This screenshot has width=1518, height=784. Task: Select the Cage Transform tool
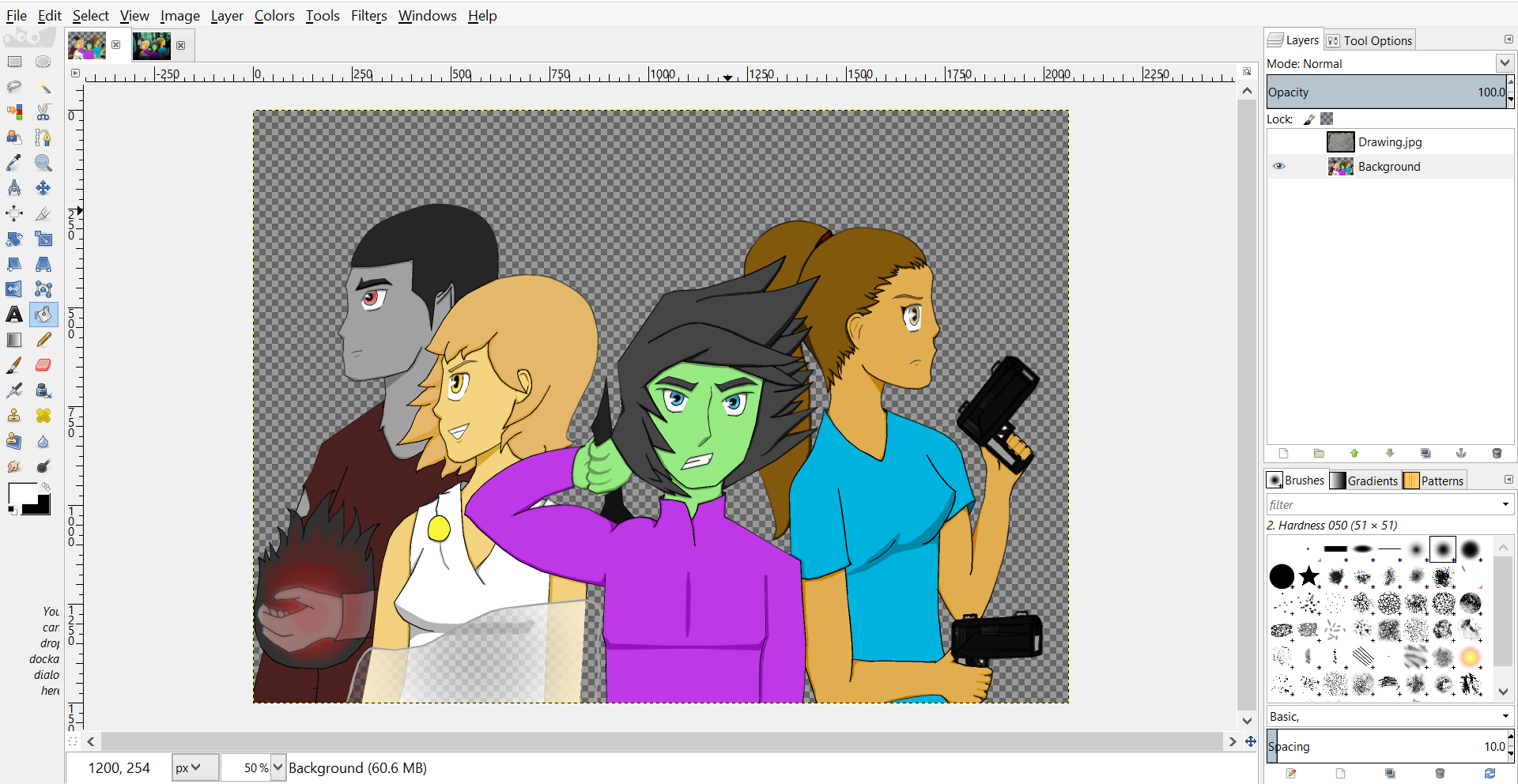pyautogui.click(x=43, y=289)
